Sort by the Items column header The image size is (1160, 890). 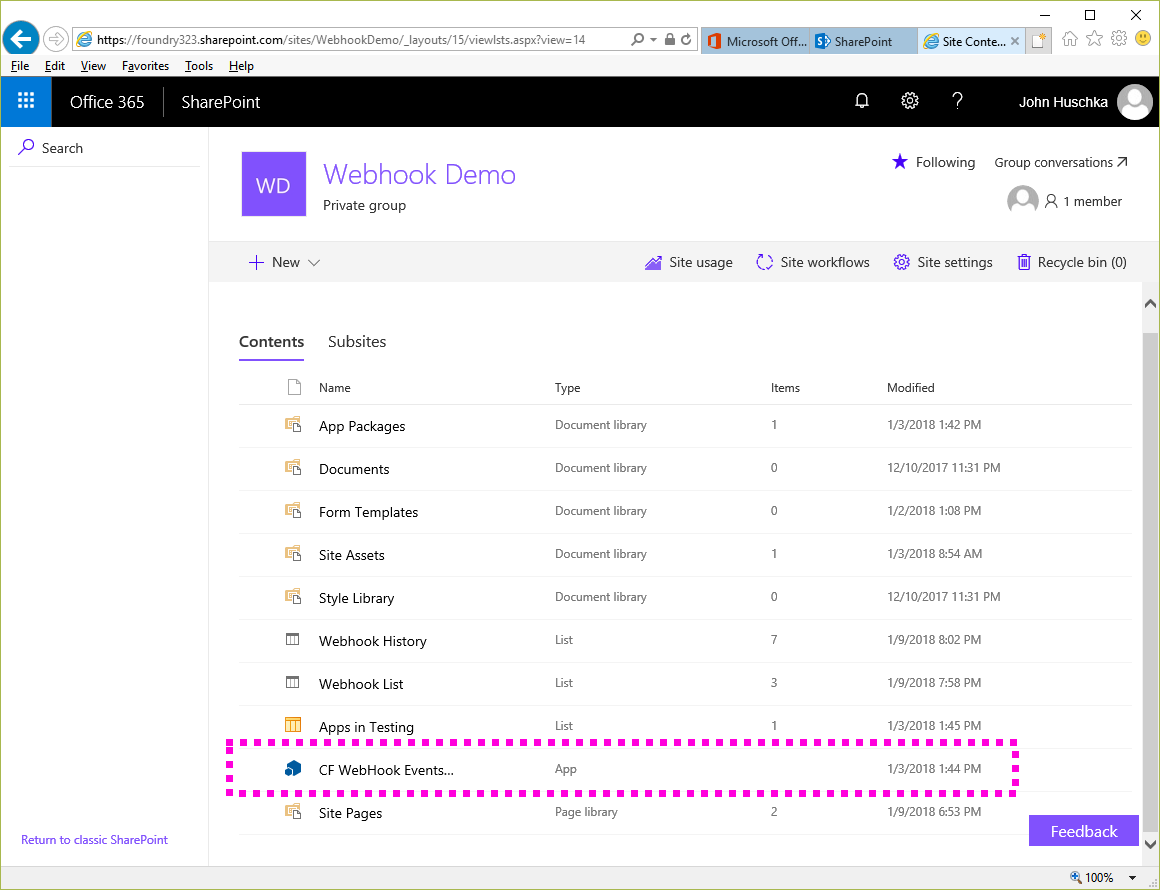[785, 388]
